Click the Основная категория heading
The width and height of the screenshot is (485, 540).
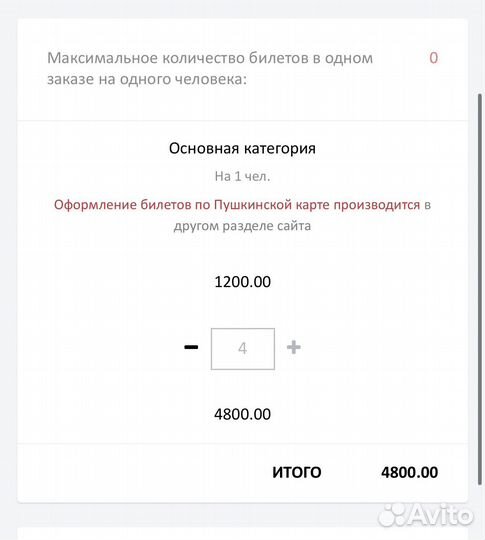[242, 148]
